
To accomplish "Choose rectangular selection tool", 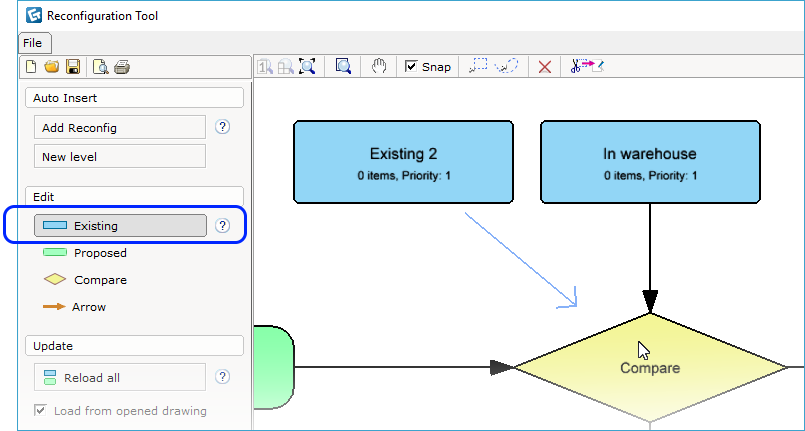I will 478,67.
